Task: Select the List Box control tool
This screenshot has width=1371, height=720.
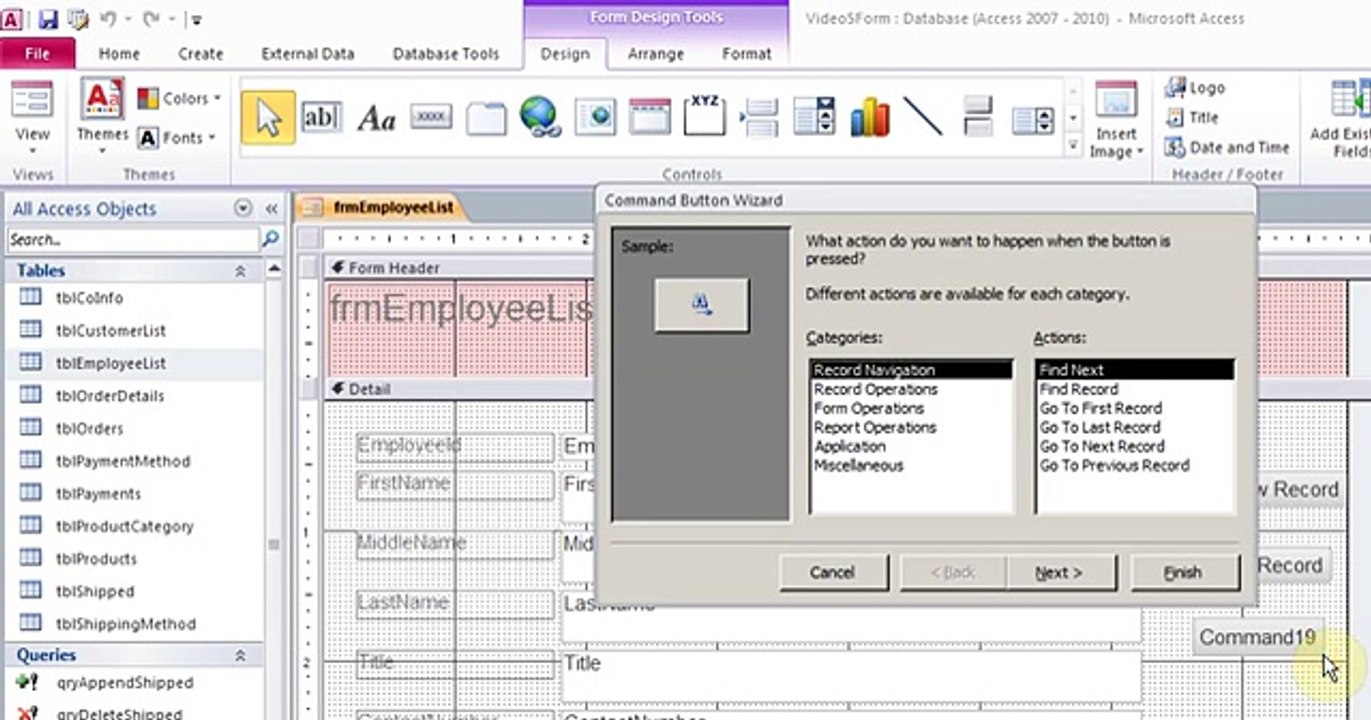Action: tap(1033, 121)
